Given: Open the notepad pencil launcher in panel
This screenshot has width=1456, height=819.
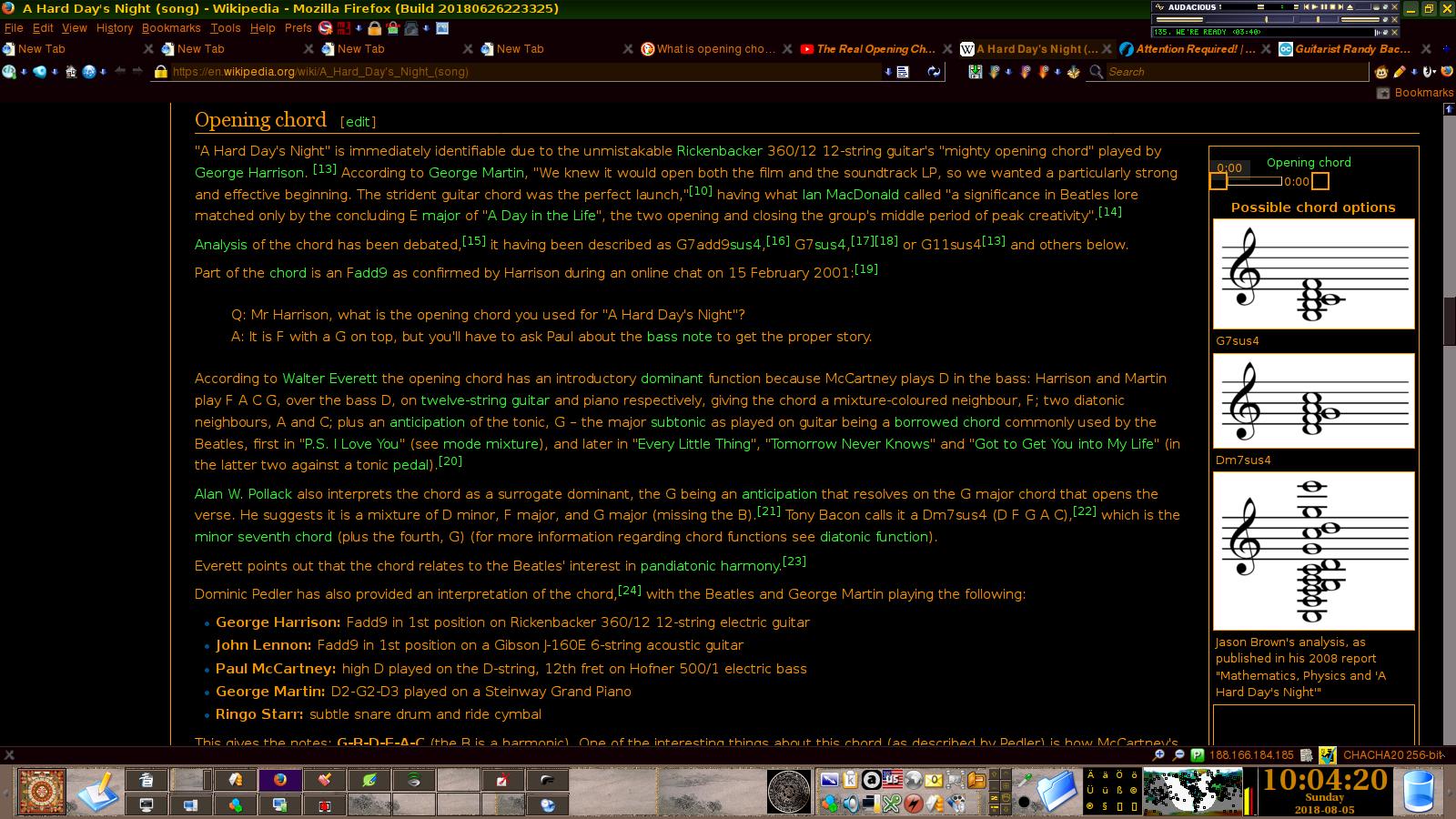Looking at the screenshot, I should coord(97,792).
